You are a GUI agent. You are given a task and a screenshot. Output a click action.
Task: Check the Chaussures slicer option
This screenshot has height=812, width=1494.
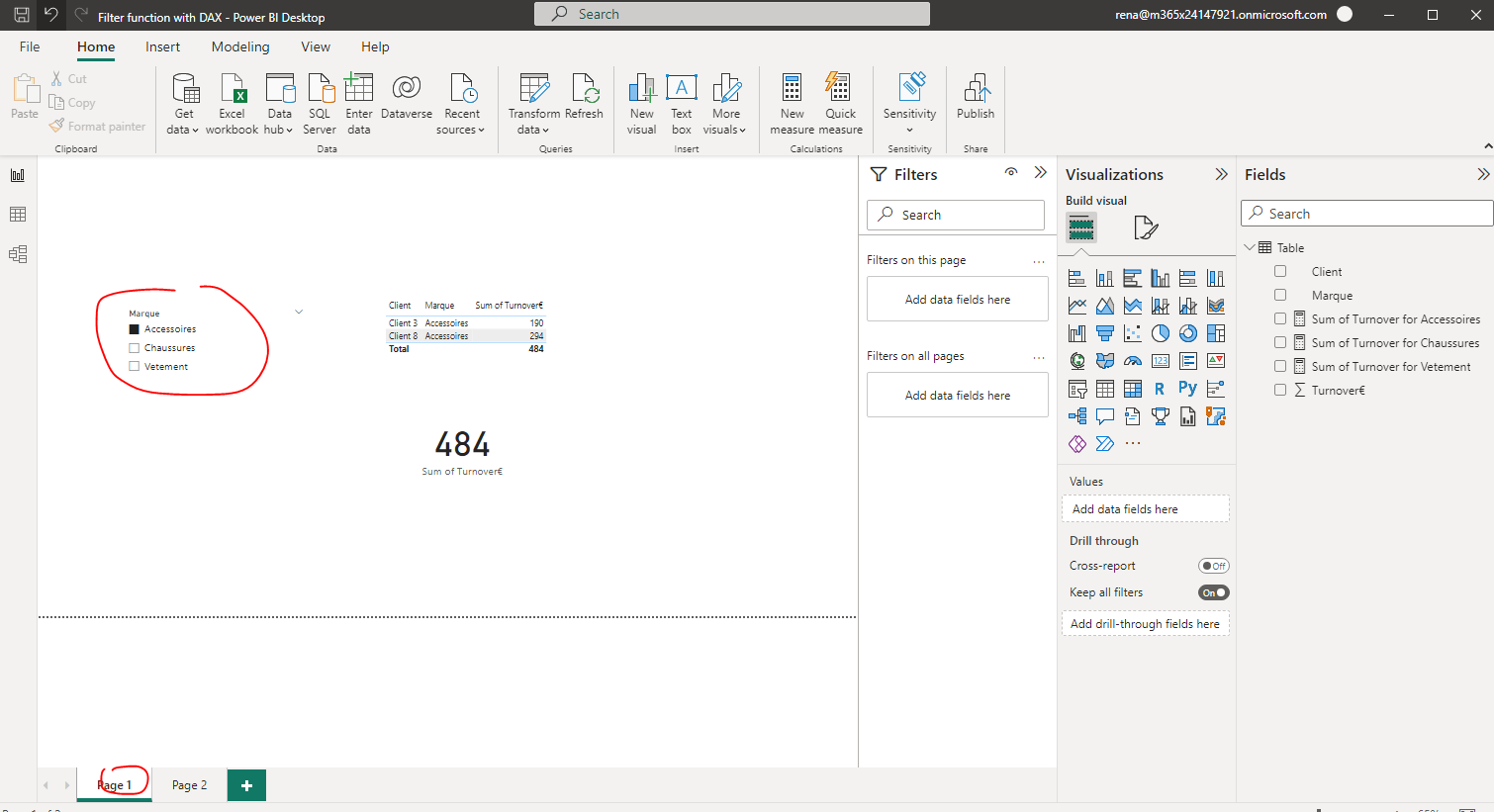[135, 348]
